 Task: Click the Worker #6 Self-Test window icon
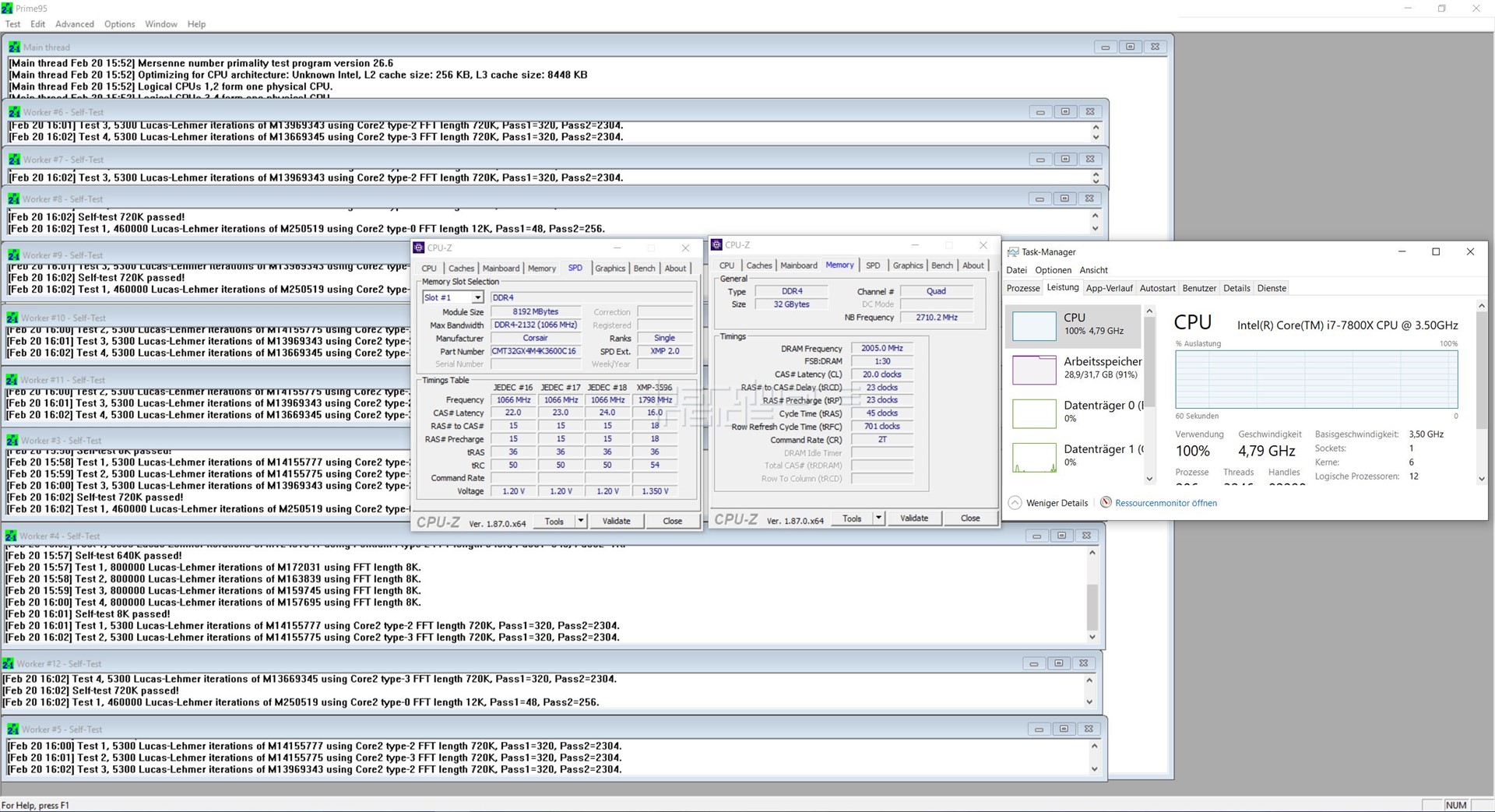coord(14,111)
